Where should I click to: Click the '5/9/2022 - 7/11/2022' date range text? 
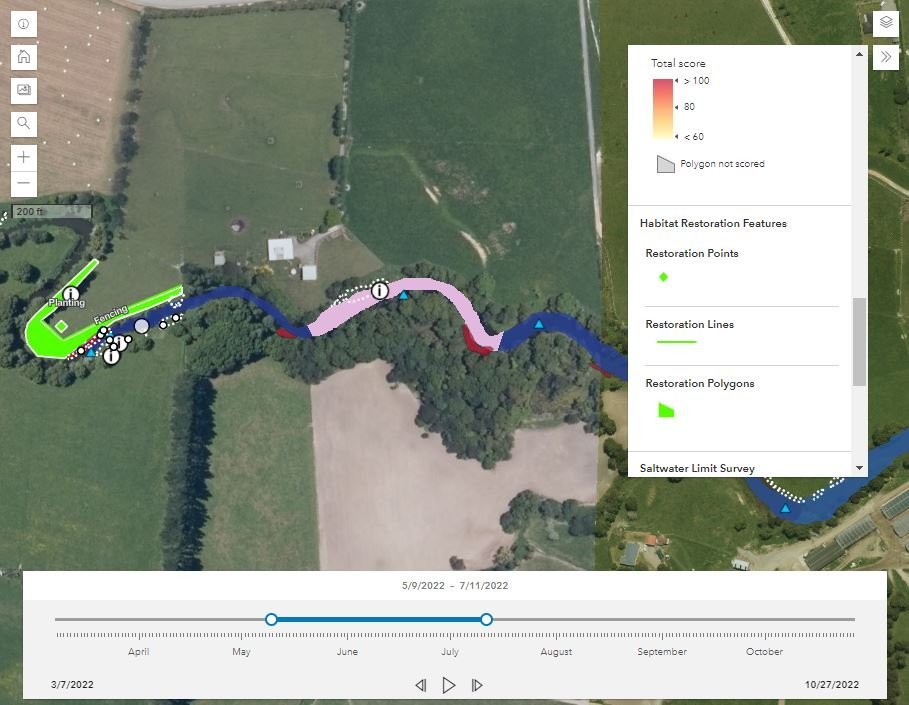(454, 586)
